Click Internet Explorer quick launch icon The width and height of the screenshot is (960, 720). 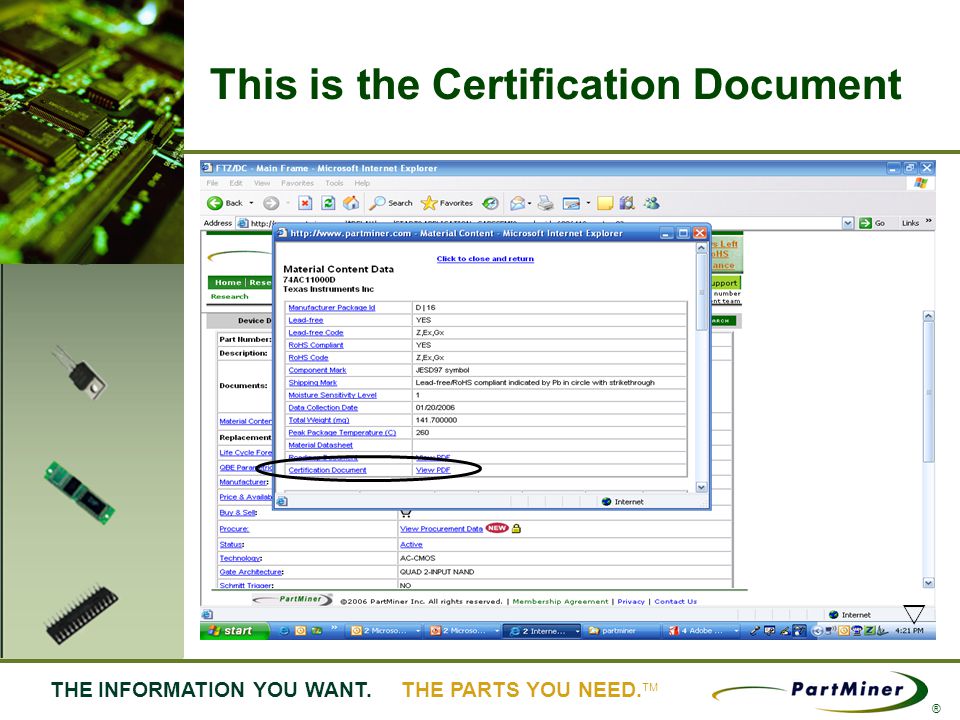click(x=284, y=631)
